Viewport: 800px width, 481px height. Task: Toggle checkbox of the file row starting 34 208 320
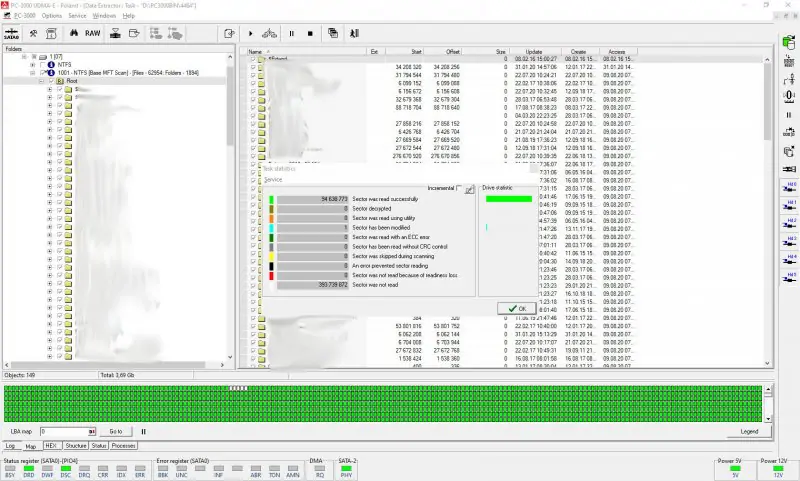(253, 67)
